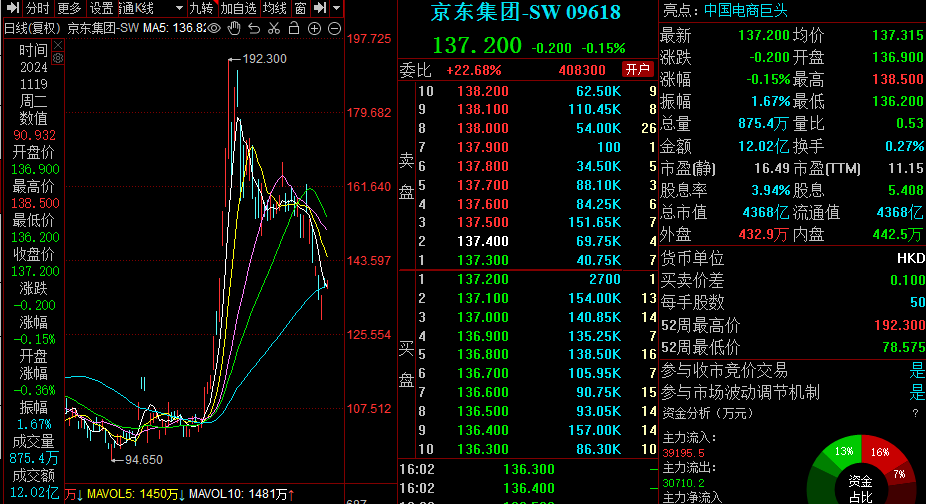The width and height of the screenshot is (926, 504).
Task: Click the 京东集团-SW 09618 stock title
Action: click(x=526, y=12)
